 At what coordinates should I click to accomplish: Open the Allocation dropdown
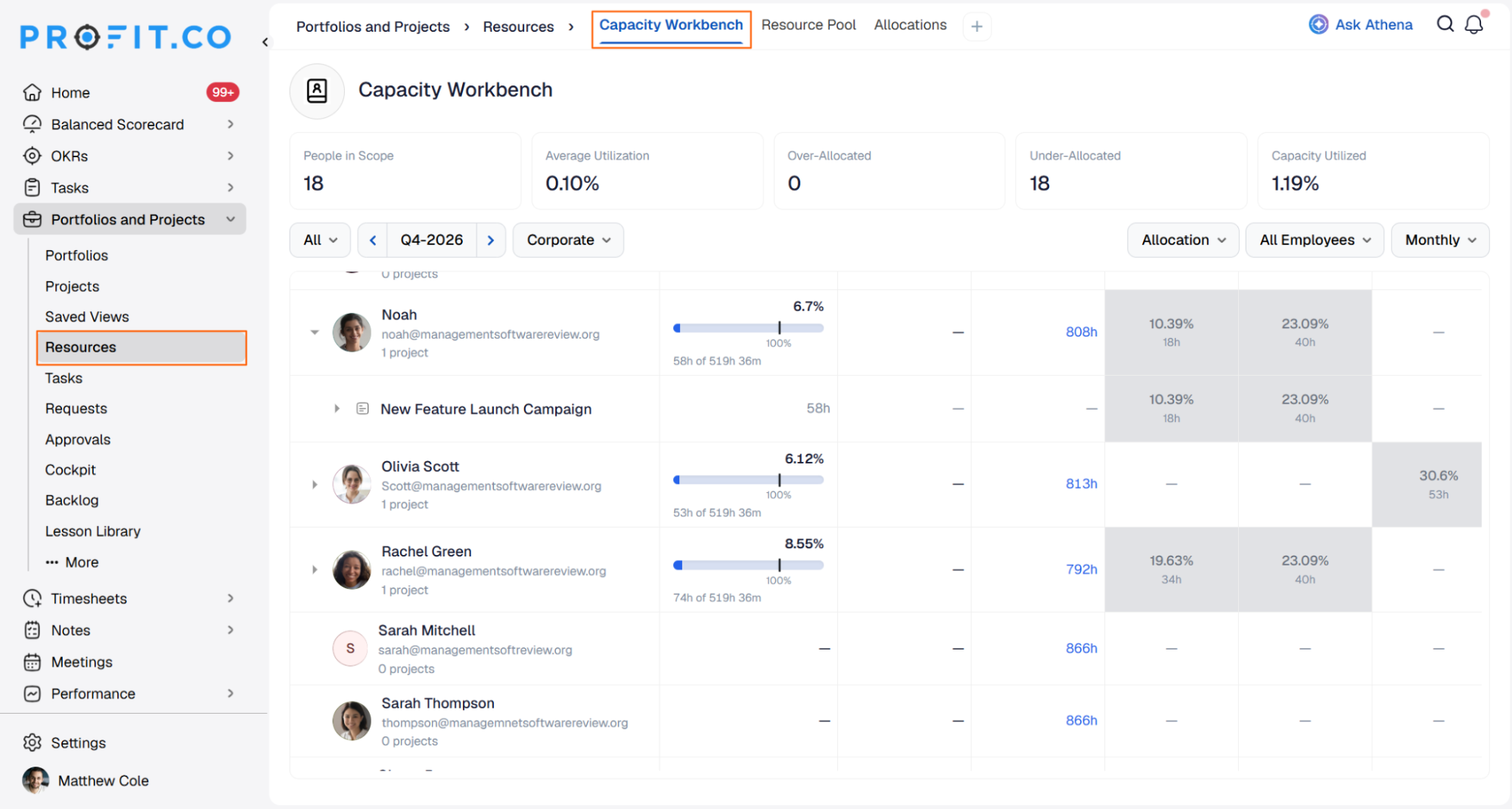coord(1183,240)
